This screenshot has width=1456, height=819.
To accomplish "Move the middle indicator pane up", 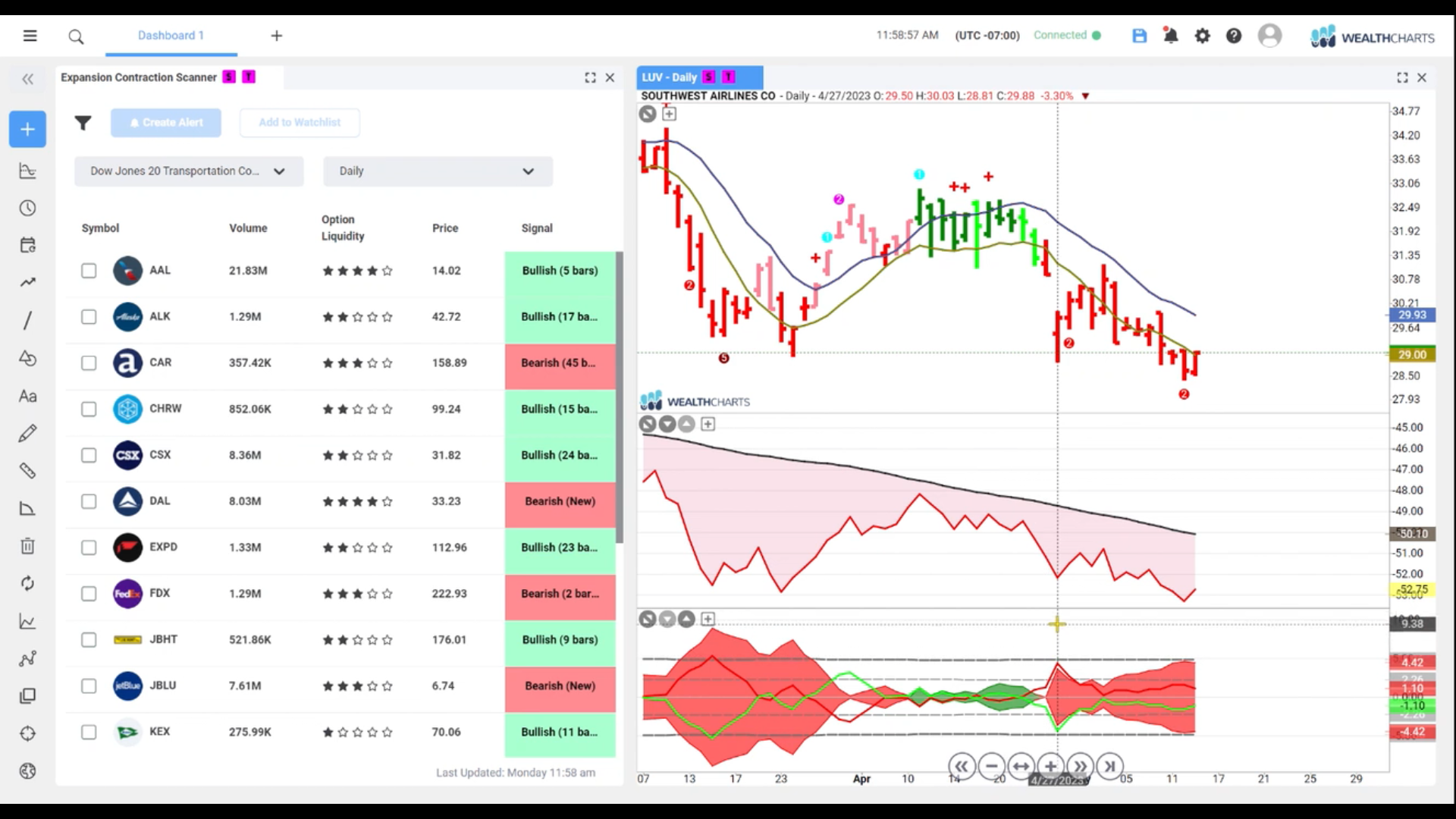I will click(686, 424).
